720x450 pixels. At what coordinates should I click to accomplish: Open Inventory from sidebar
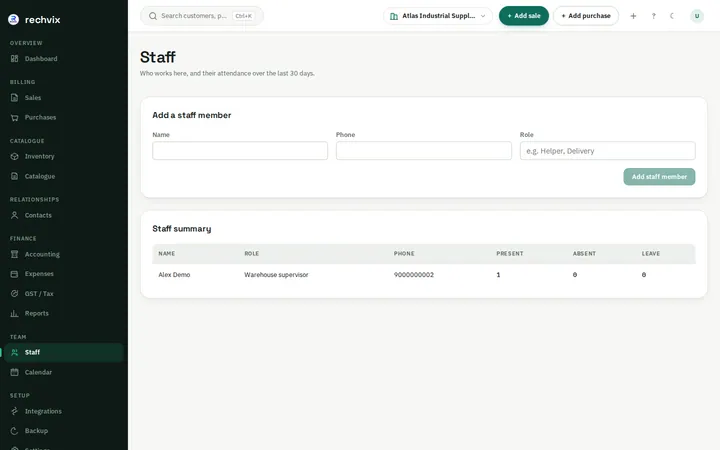pyautogui.click(x=63, y=157)
